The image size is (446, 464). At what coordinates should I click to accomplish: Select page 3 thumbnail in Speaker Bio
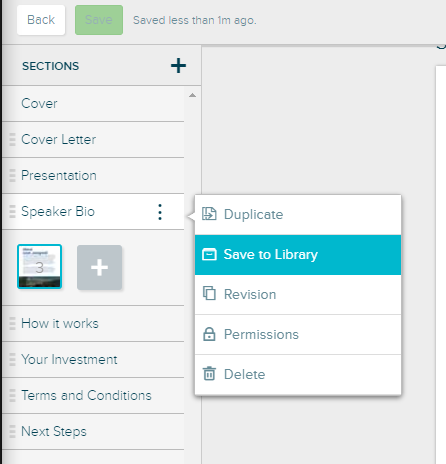[x=40, y=266]
